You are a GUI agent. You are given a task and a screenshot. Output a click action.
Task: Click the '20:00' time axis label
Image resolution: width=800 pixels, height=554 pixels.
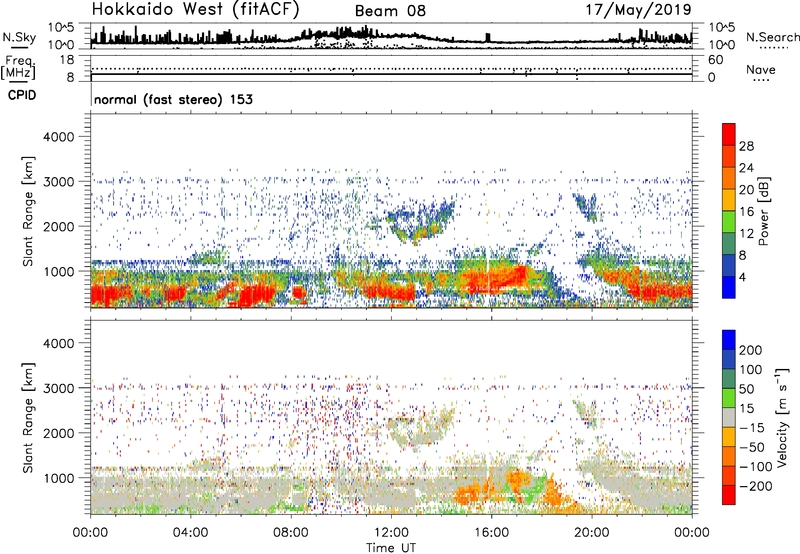[592, 533]
